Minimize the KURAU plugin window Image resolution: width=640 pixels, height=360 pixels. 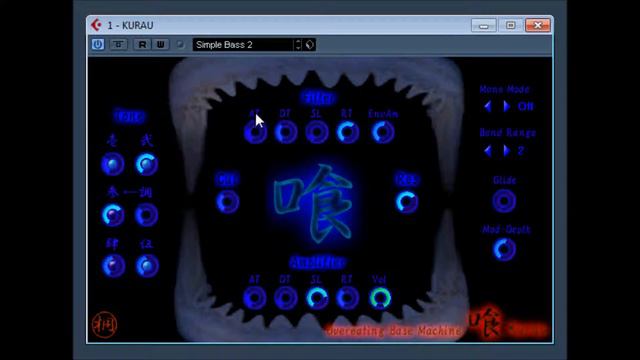click(484, 25)
